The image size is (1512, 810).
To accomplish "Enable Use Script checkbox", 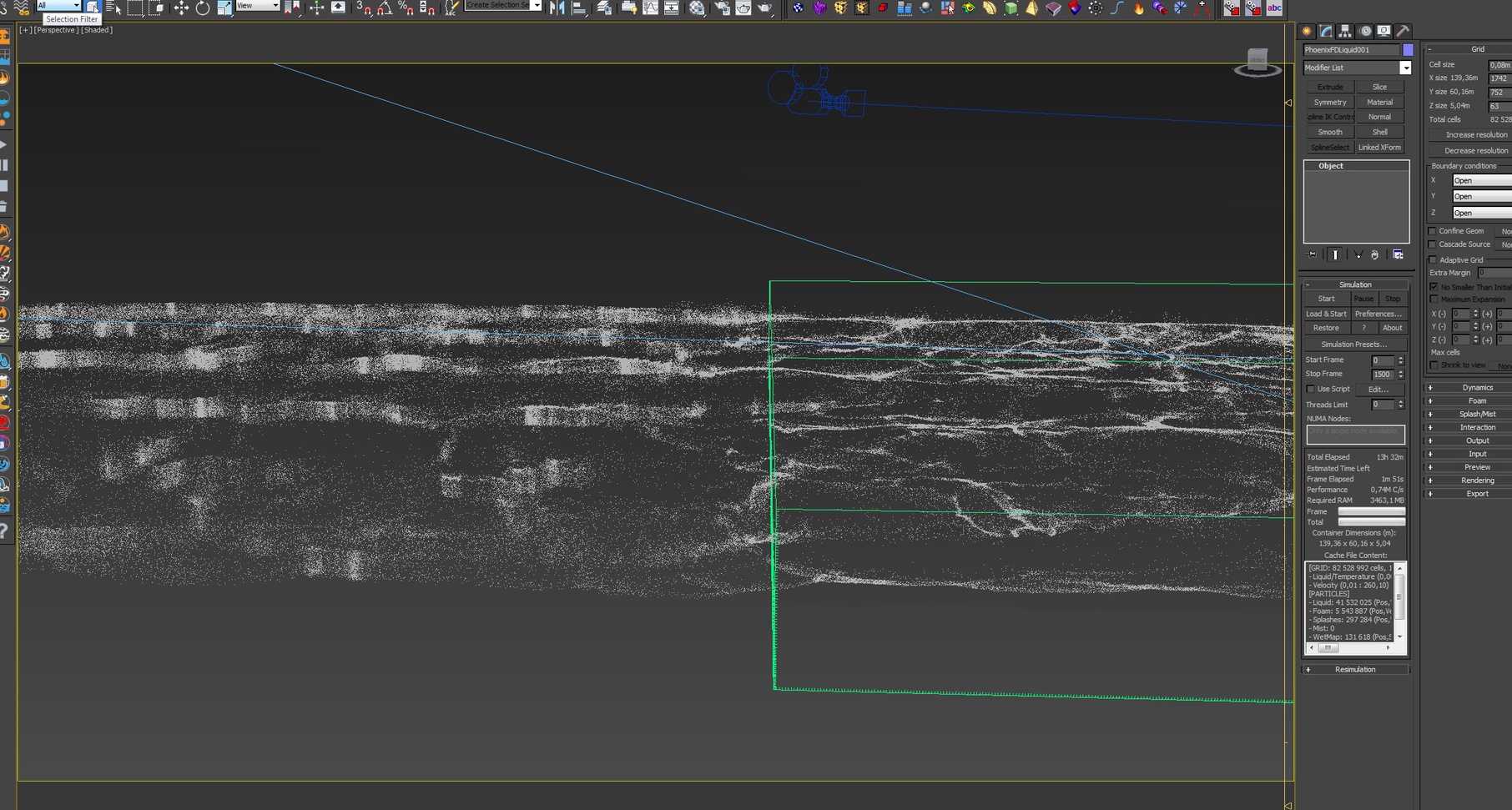I will pyautogui.click(x=1310, y=390).
